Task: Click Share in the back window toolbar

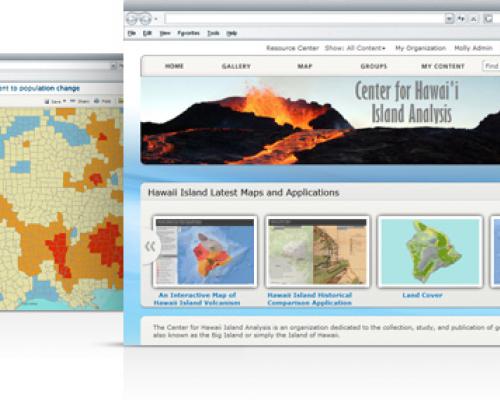Action: point(81,101)
